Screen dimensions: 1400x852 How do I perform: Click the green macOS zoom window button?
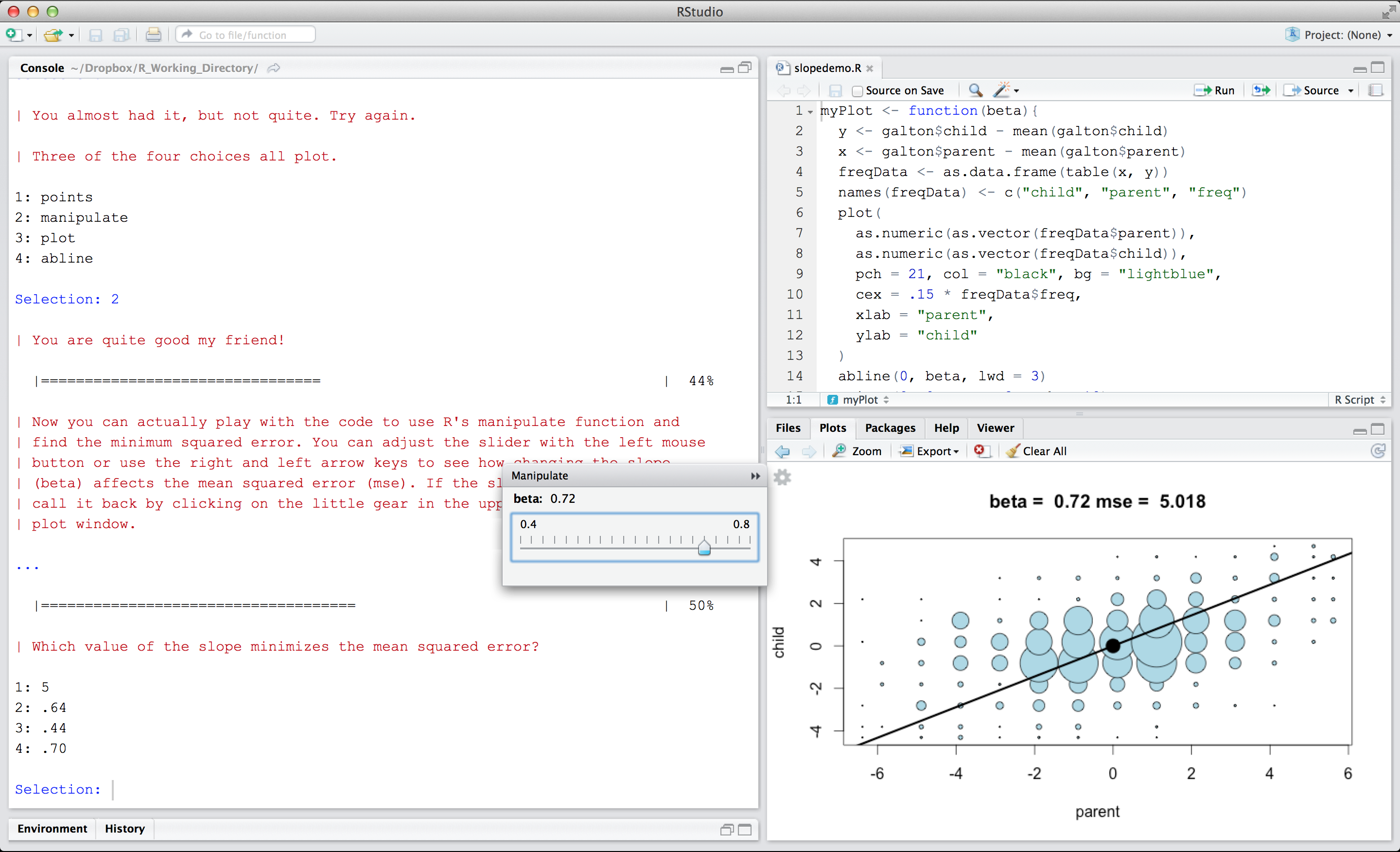[52, 11]
